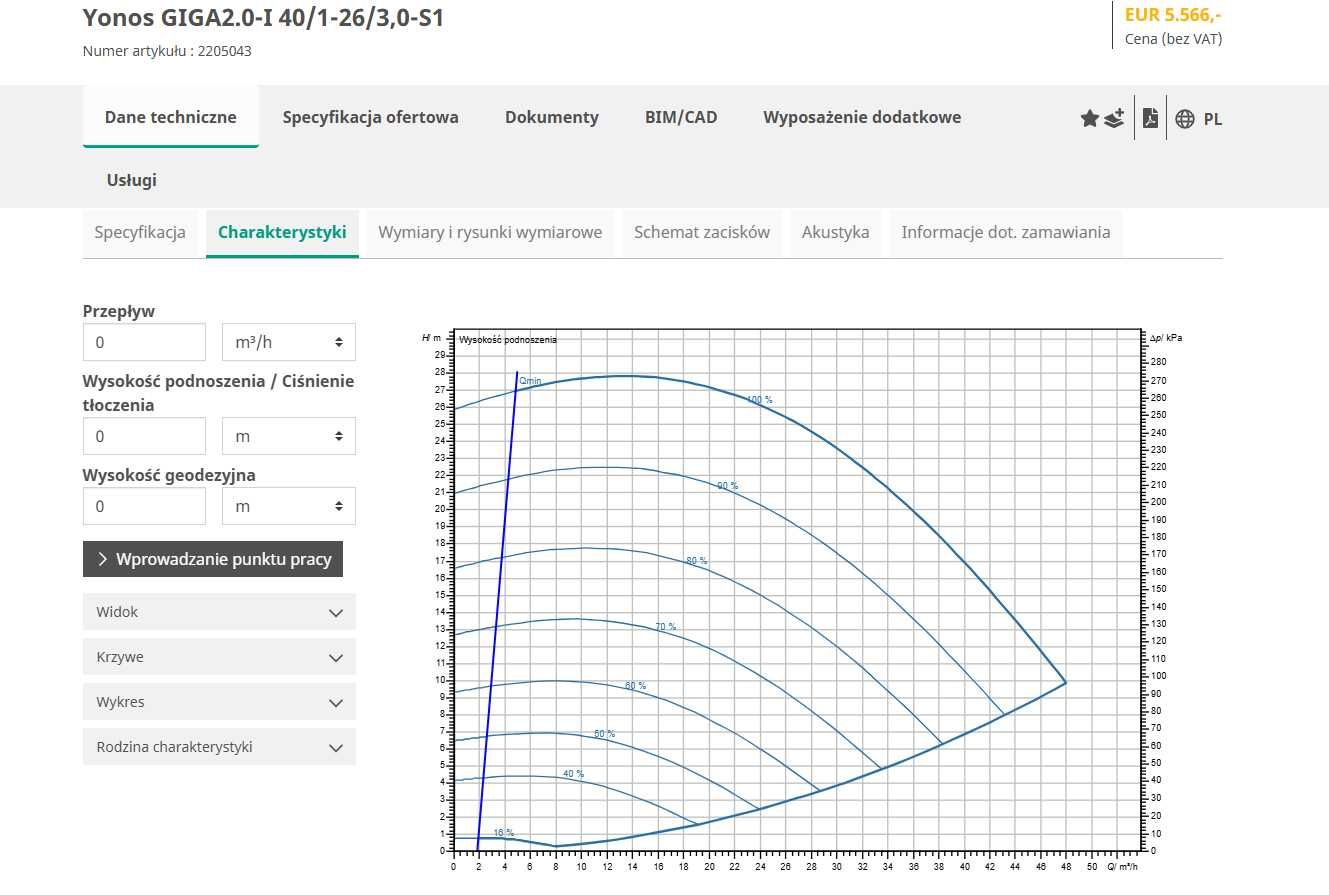Click the Qmin line label

tap(531, 381)
